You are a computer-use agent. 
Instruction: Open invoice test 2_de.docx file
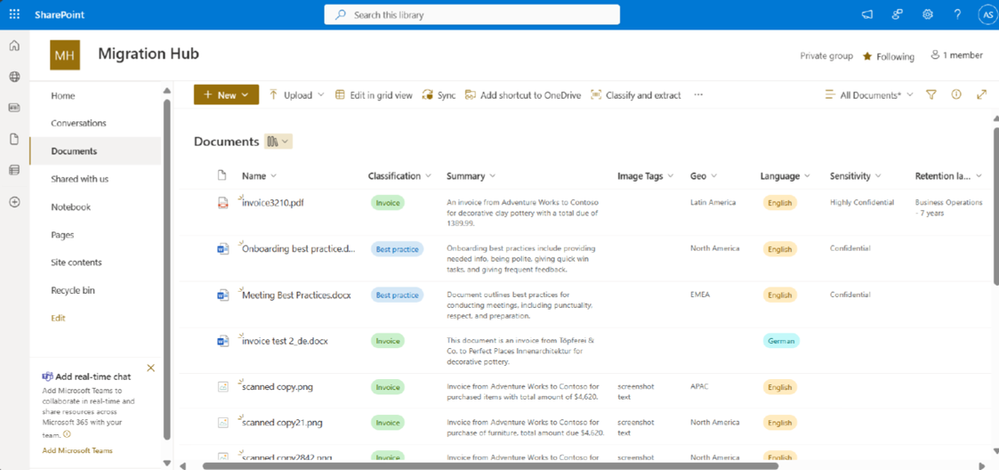pyautogui.click(x=285, y=341)
